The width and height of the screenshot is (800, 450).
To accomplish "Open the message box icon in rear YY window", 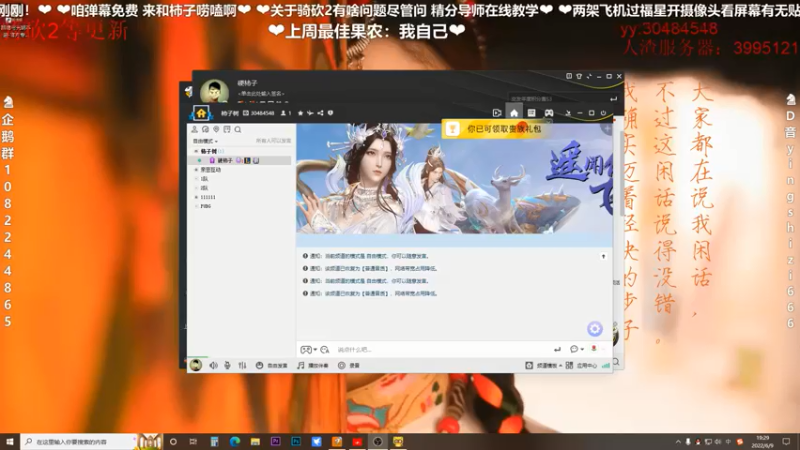I will pyautogui.click(x=569, y=77).
